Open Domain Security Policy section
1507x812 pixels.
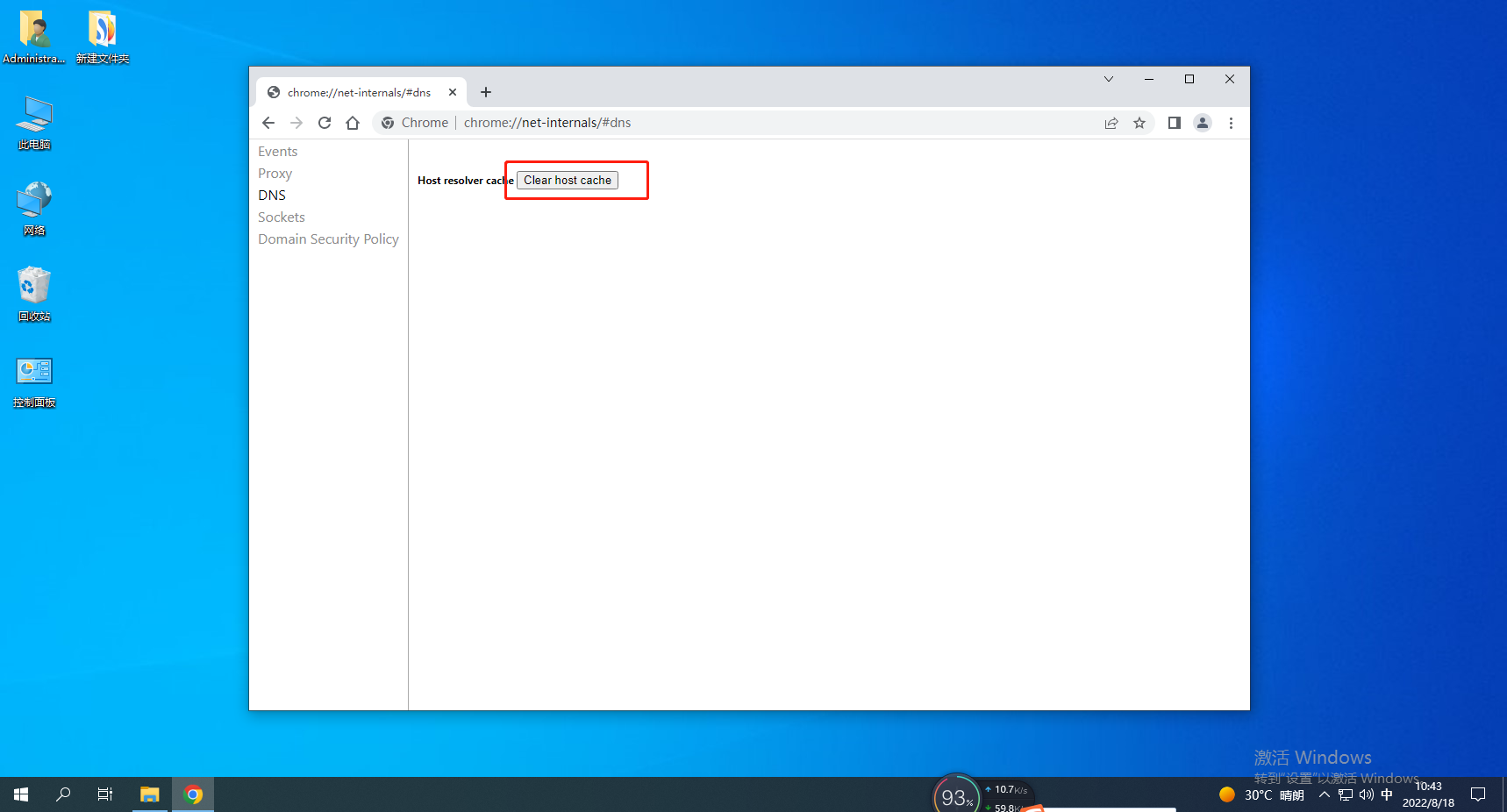[x=328, y=239]
